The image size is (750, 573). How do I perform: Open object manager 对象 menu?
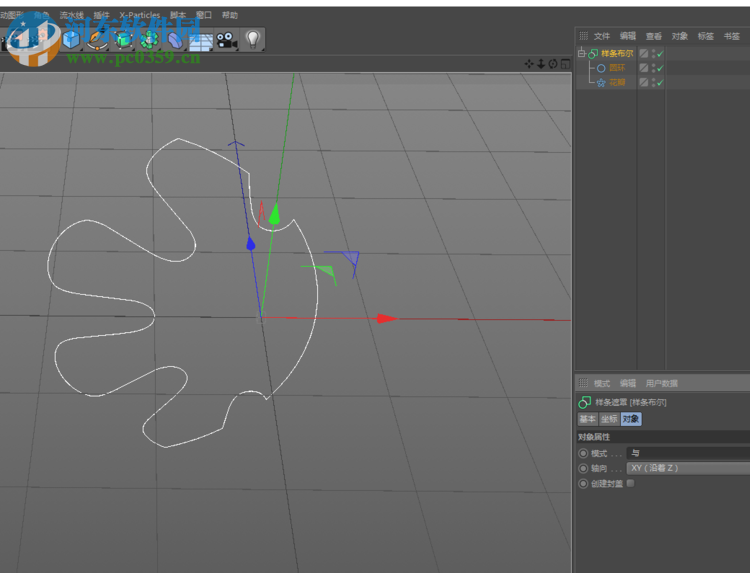point(679,36)
